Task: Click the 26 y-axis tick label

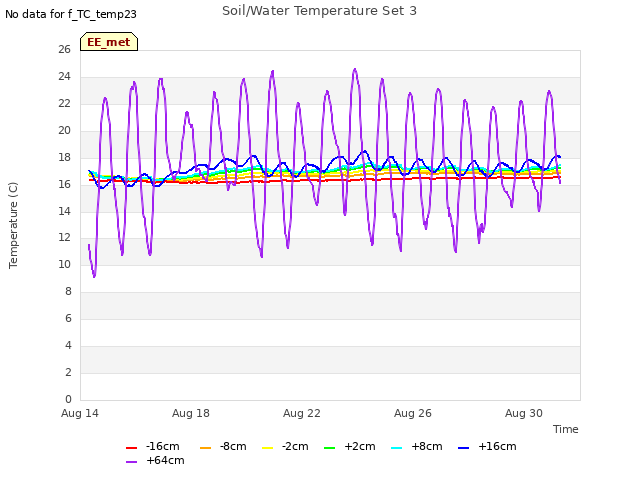Action: pos(64,49)
